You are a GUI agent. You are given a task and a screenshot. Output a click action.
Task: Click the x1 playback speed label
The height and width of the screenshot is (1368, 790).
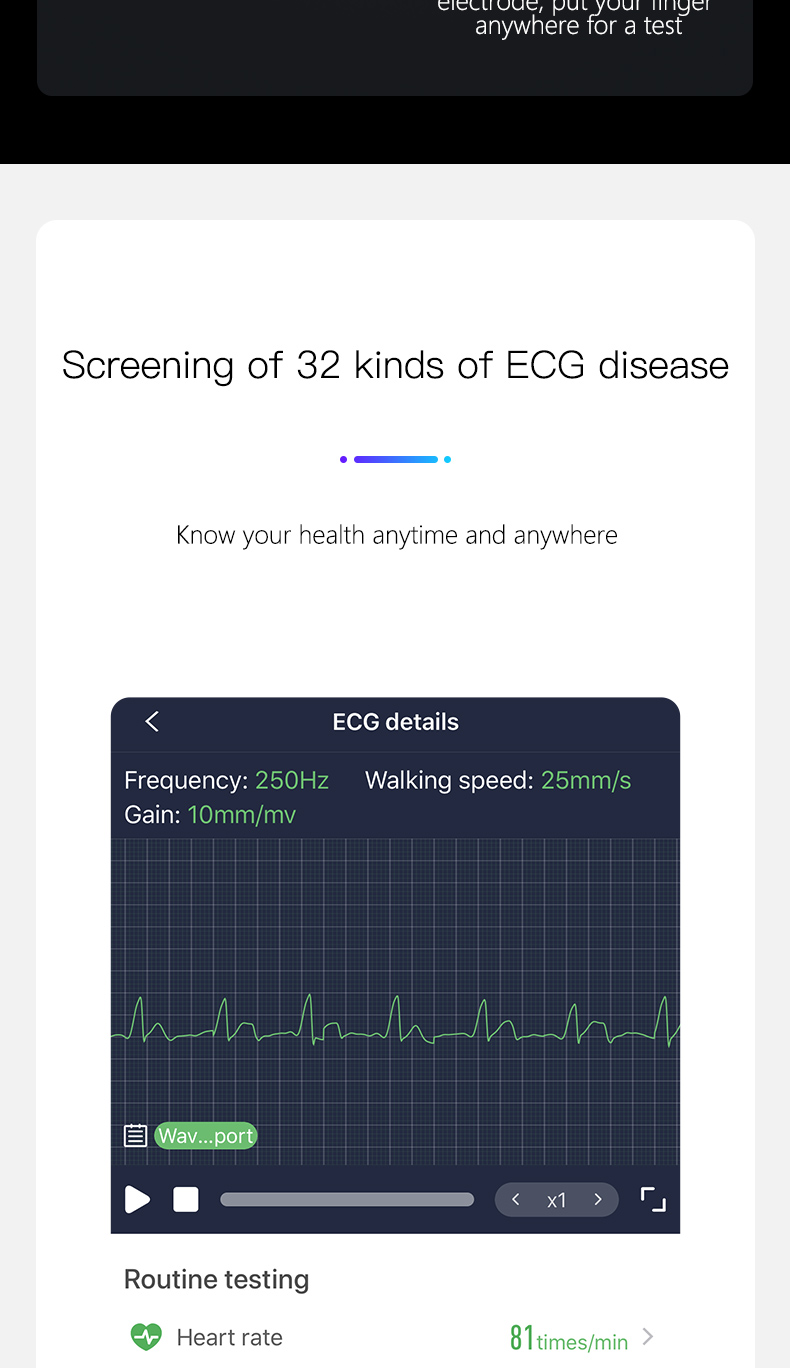pos(557,1200)
